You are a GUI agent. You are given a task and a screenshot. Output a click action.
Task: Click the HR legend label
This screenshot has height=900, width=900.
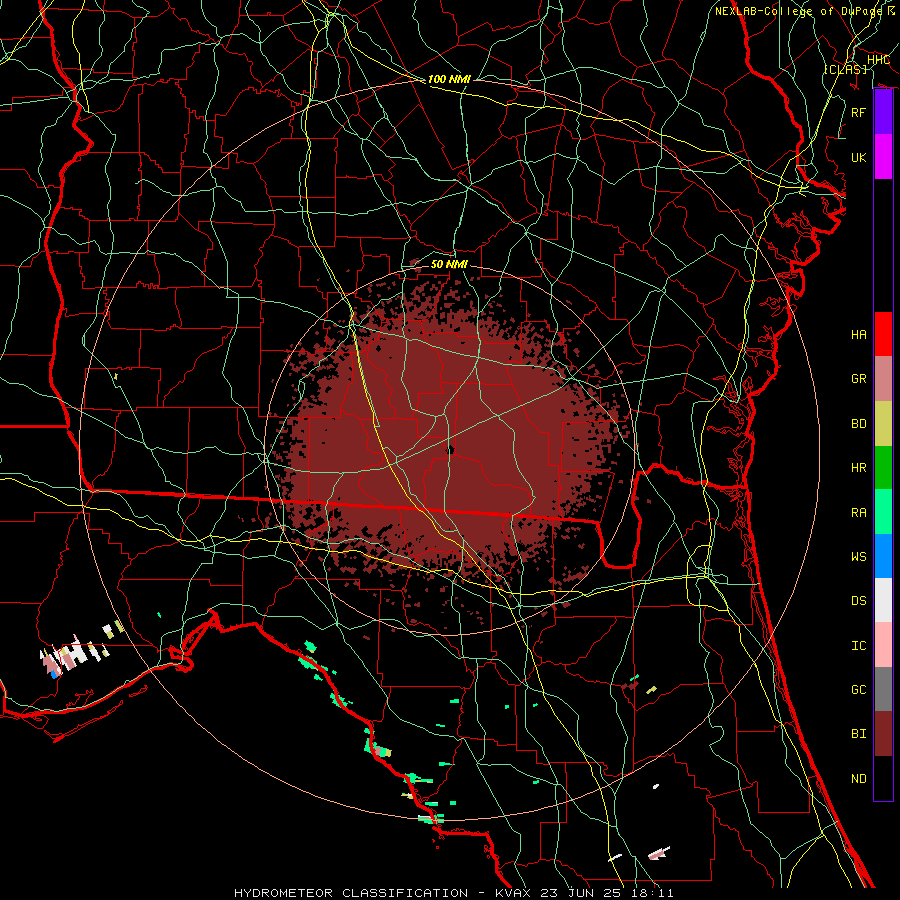click(859, 468)
